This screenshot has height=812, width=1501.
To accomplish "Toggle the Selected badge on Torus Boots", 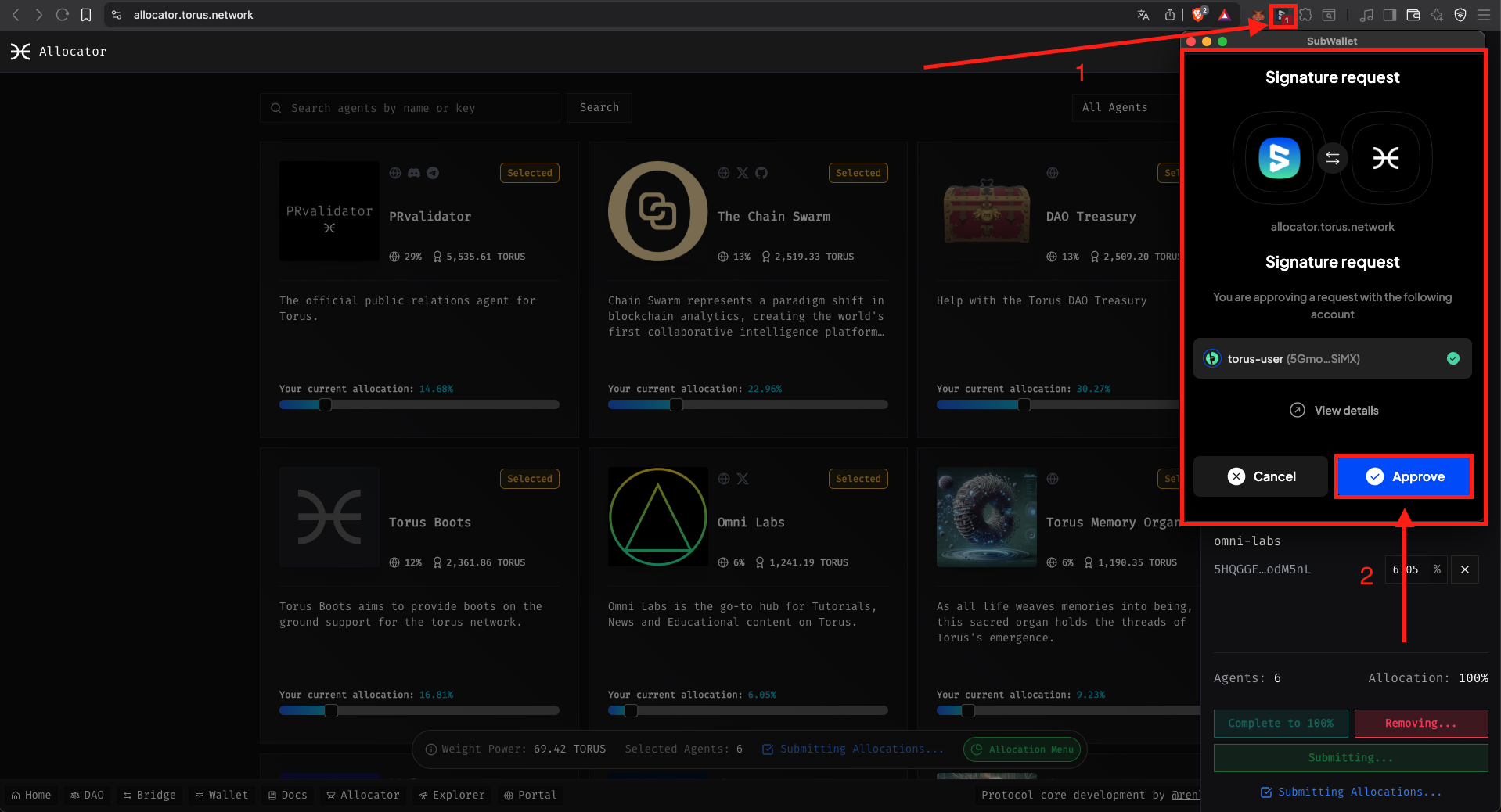I will pyautogui.click(x=529, y=478).
